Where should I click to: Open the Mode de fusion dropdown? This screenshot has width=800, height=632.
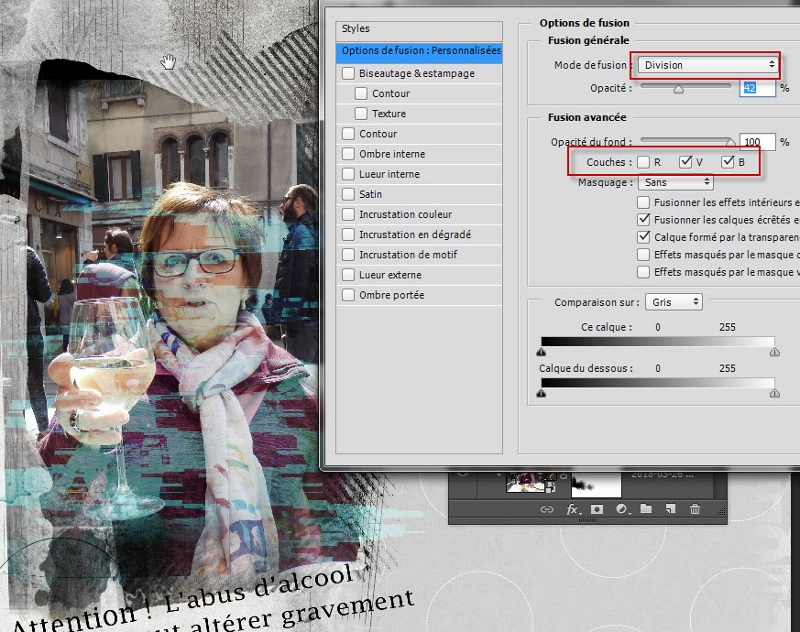click(x=708, y=65)
